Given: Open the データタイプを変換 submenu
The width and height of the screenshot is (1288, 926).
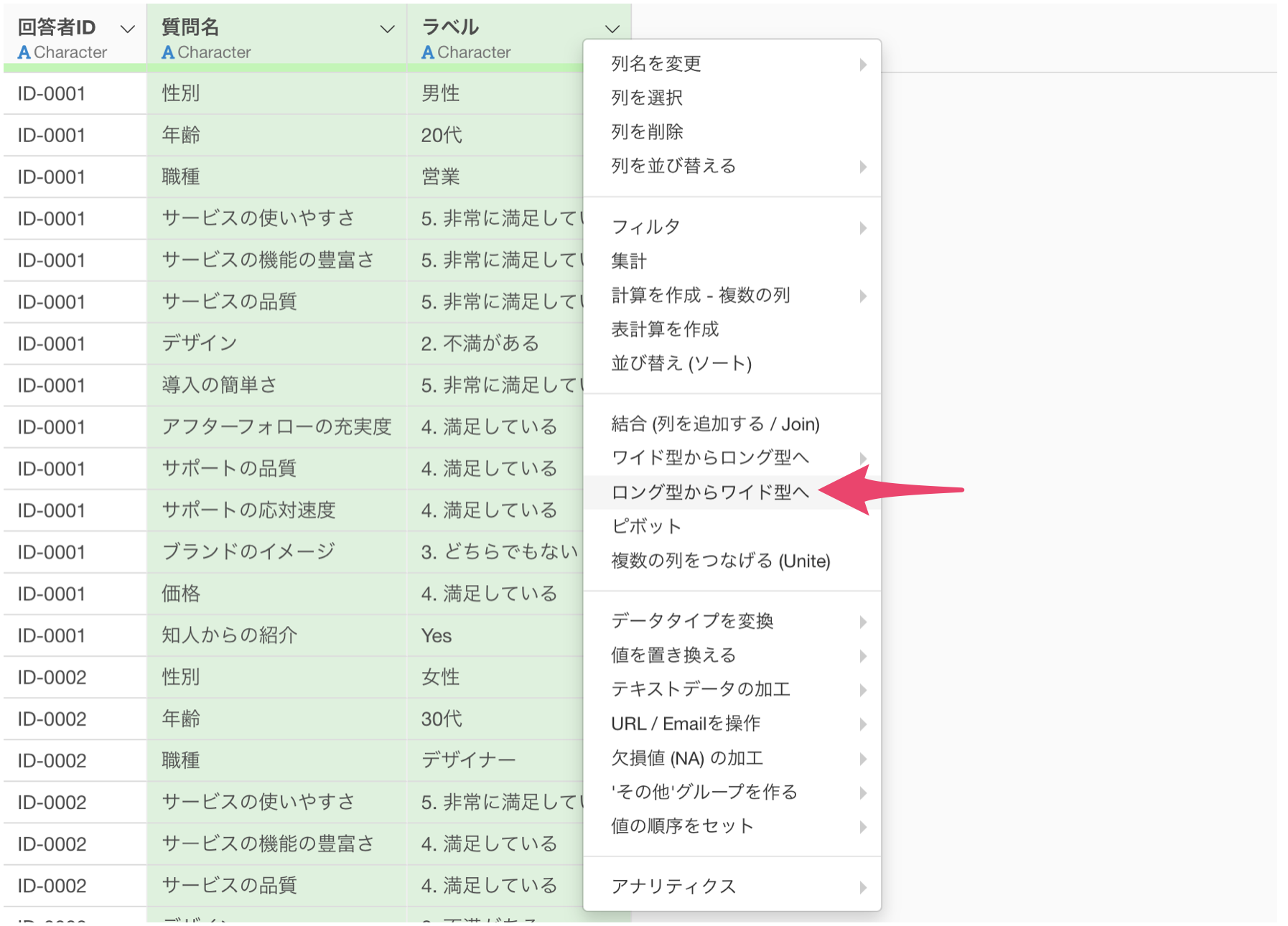Looking at the screenshot, I should [692, 621].
